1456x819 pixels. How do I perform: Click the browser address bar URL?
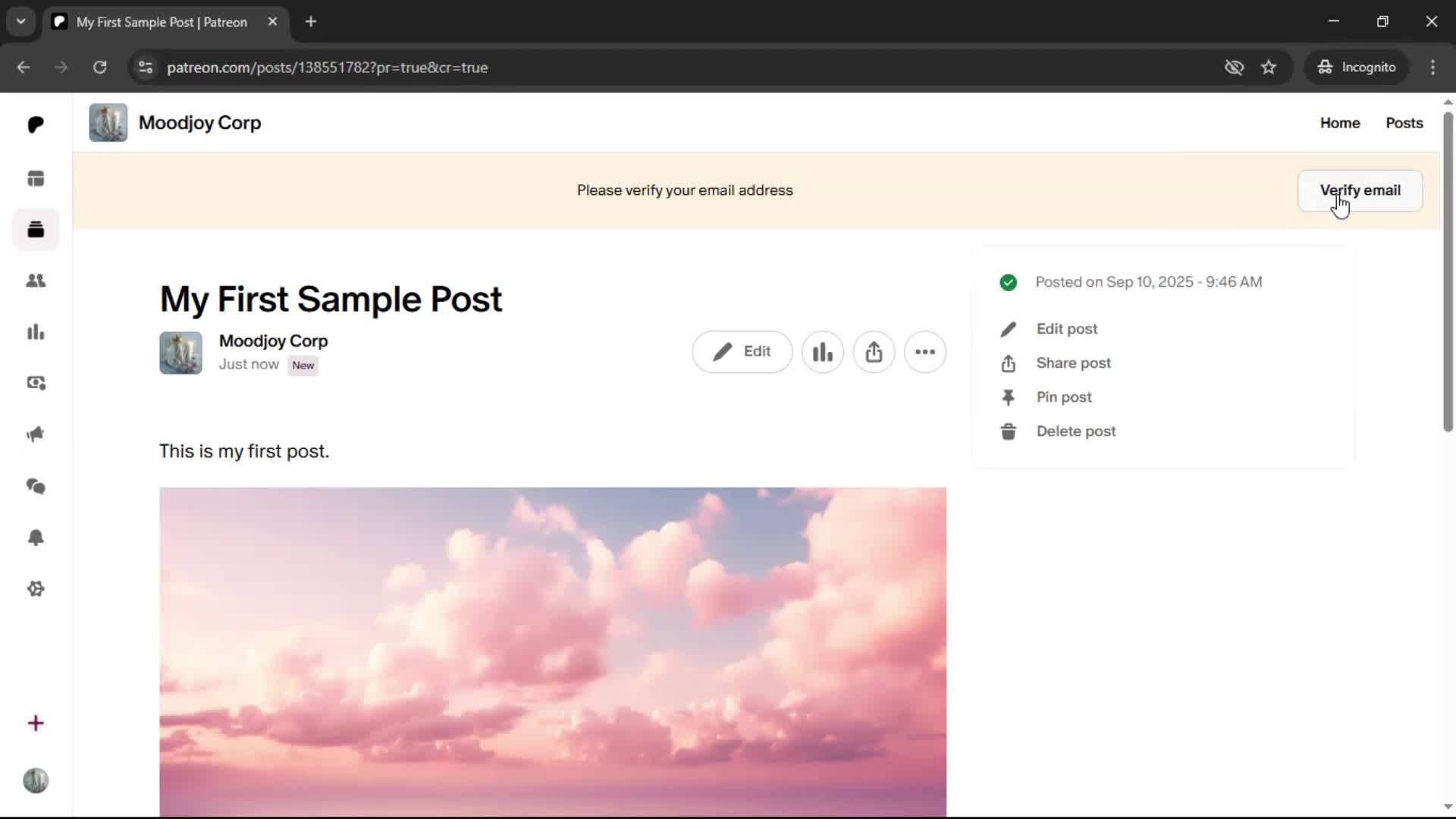tap(327, 67)
